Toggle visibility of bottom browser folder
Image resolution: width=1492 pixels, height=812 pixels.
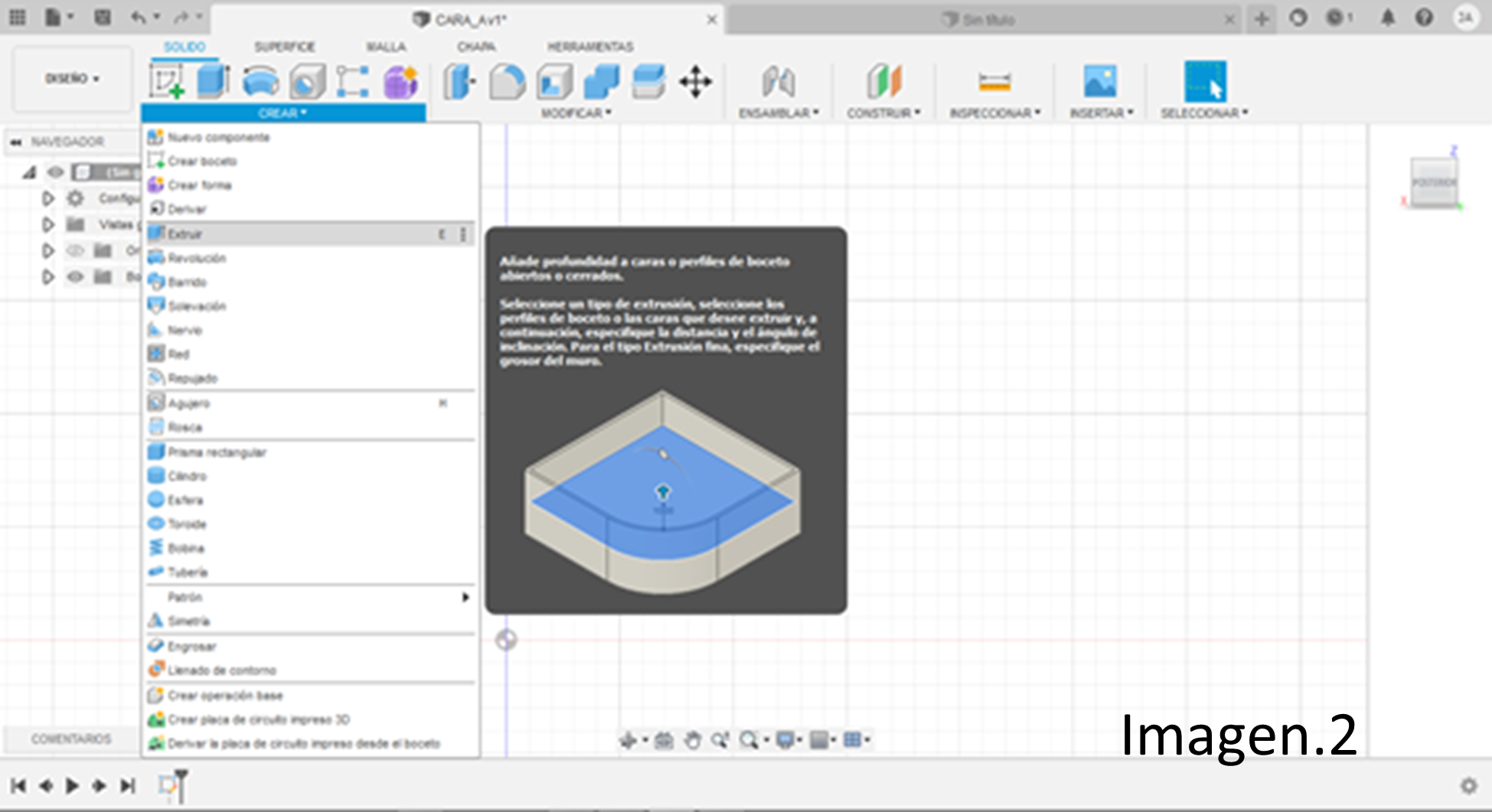tap(75, 276)
